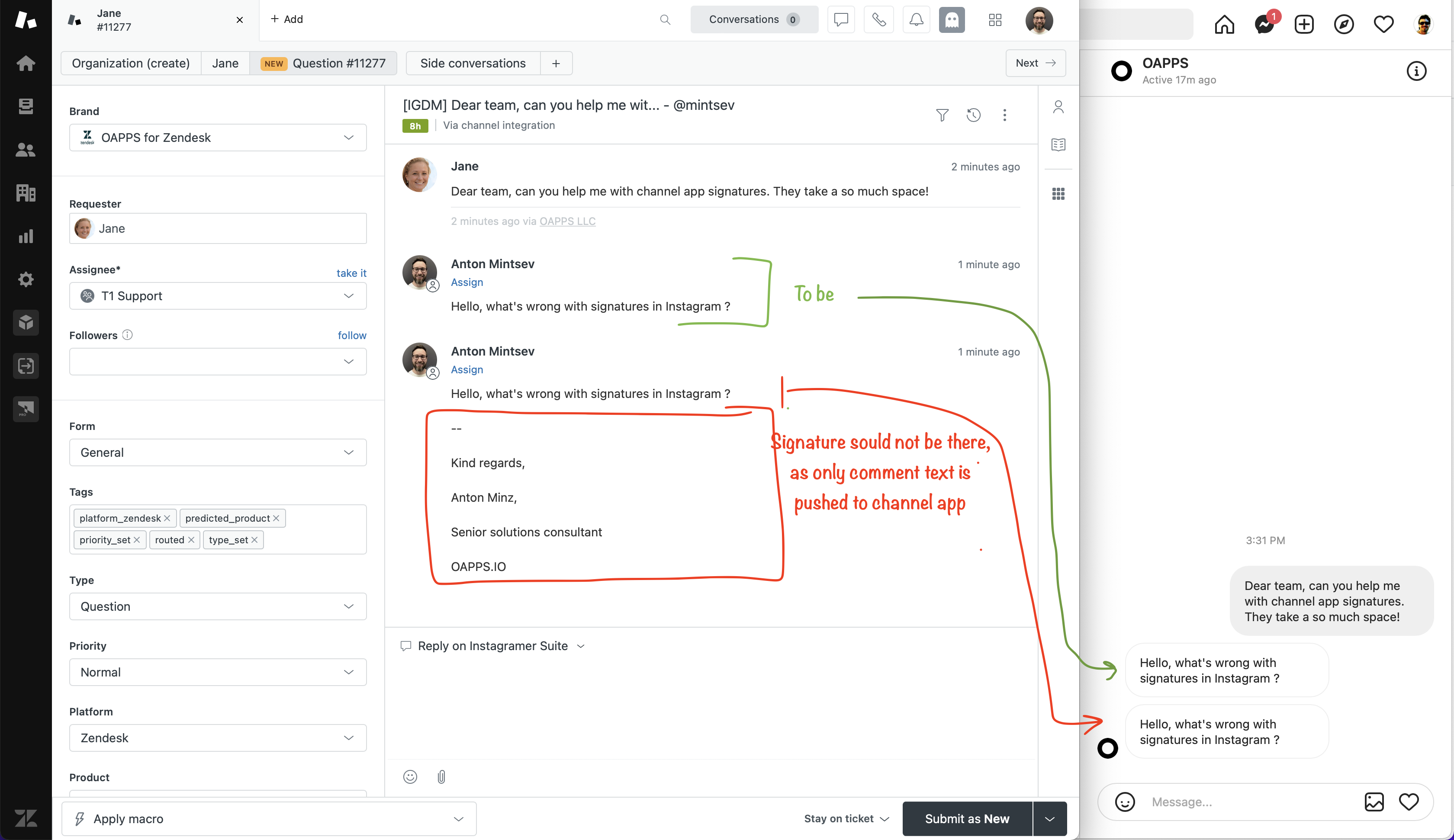The height and width of the screenshot is (840, 1454).
Task: Switch to Side conversations tab
Action: point(473,64)
